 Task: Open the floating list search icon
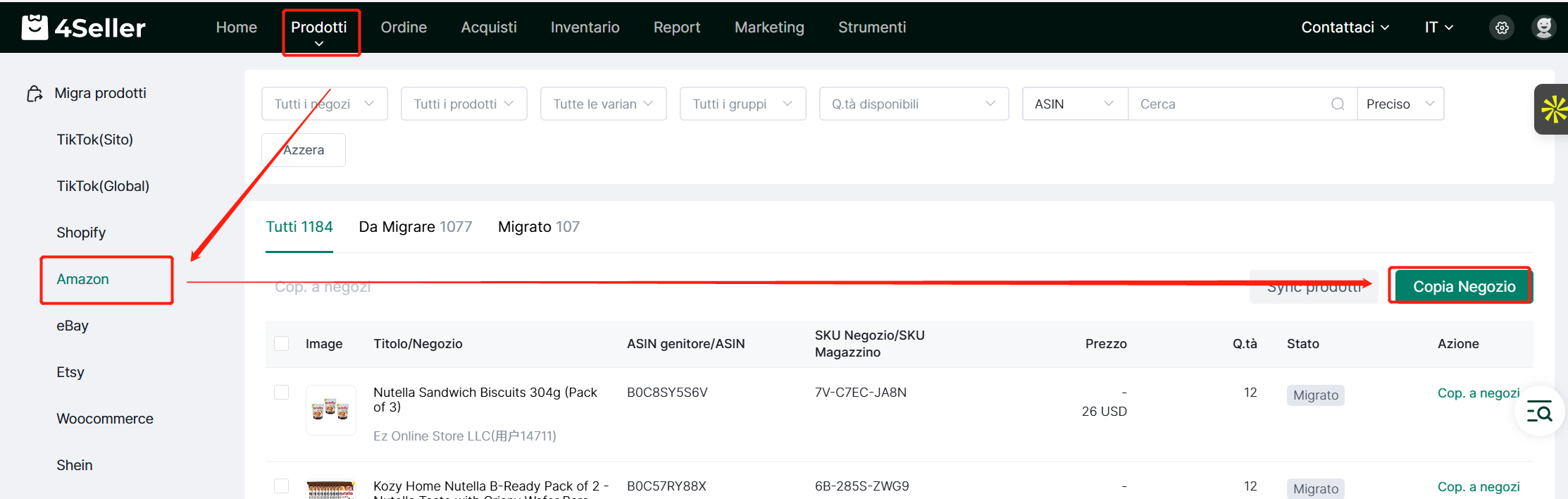pyautogui.click(x=1539, y=412)
